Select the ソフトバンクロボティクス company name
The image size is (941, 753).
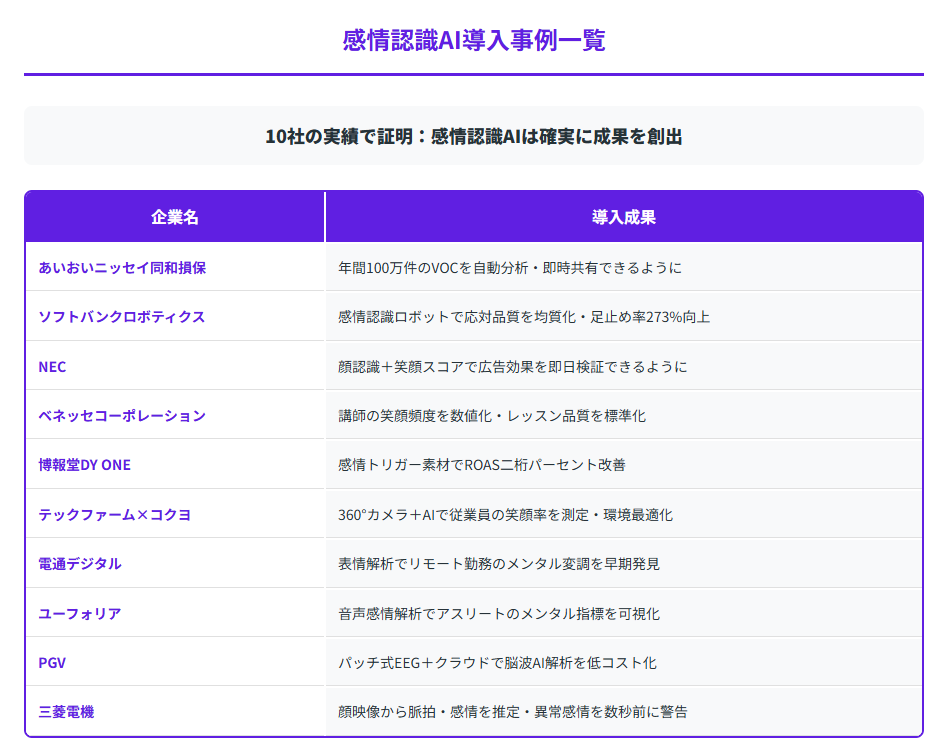pyautogui.click(x=121, y=317)
